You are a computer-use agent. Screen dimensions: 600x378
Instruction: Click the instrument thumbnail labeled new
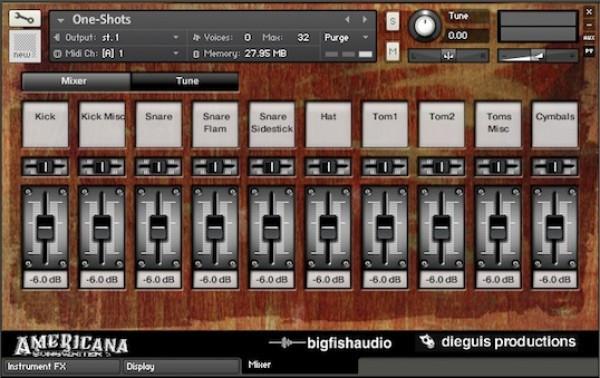[x=24, y=46]
